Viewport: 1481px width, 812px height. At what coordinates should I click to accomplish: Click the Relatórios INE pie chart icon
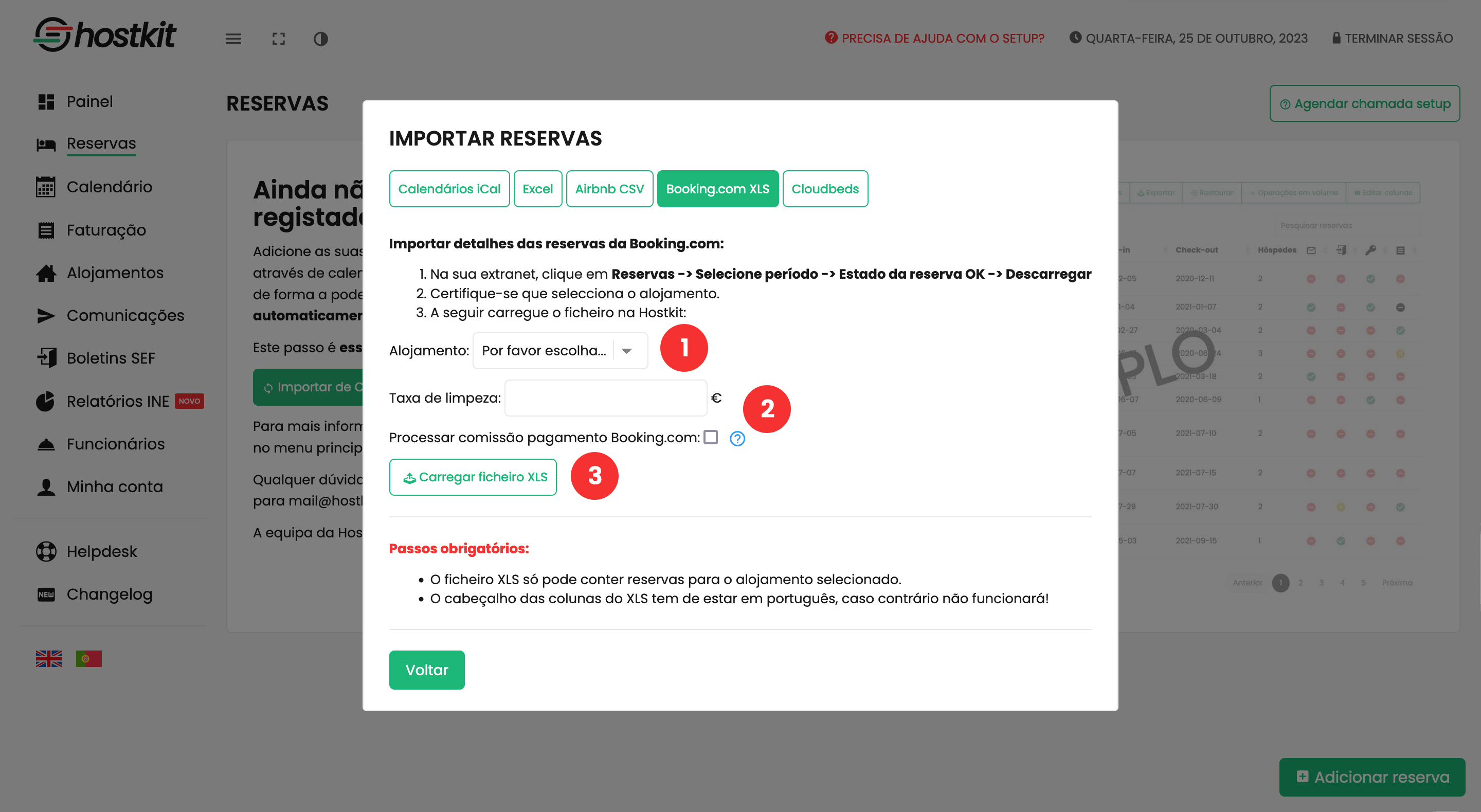pos(45,401)
